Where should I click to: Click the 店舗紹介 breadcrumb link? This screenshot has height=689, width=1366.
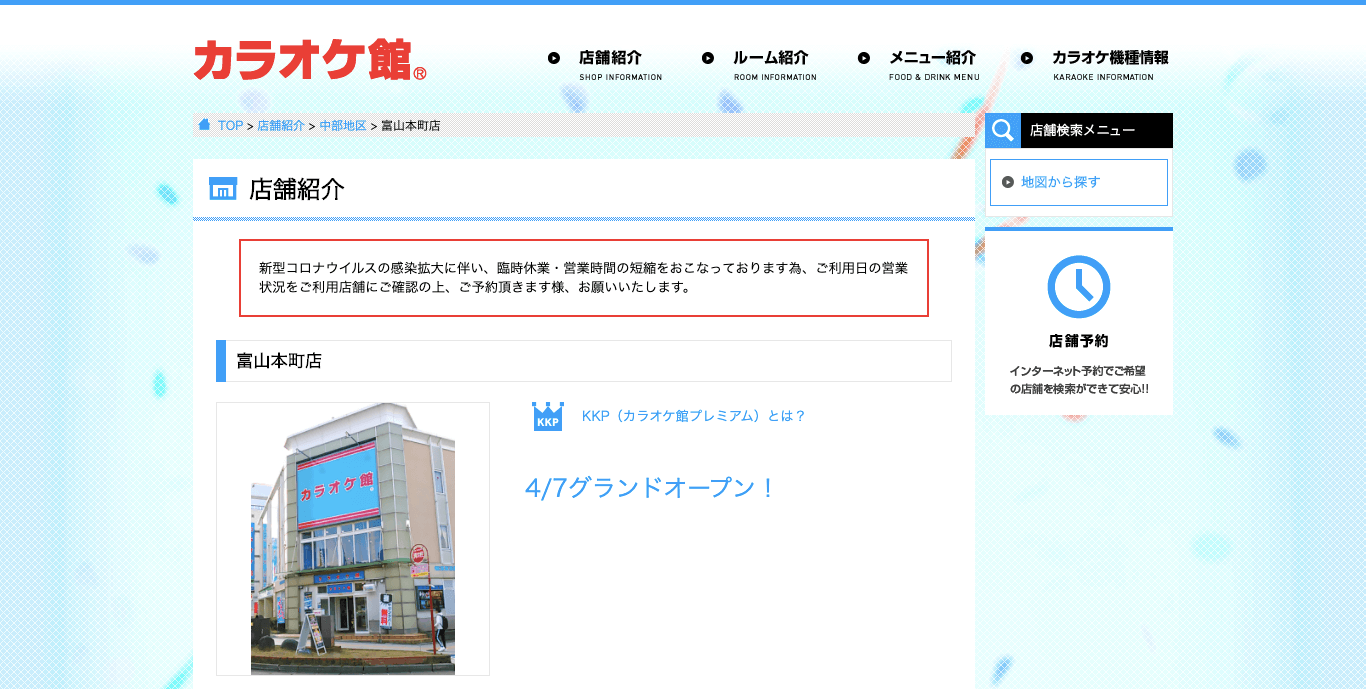coord(281,126)
